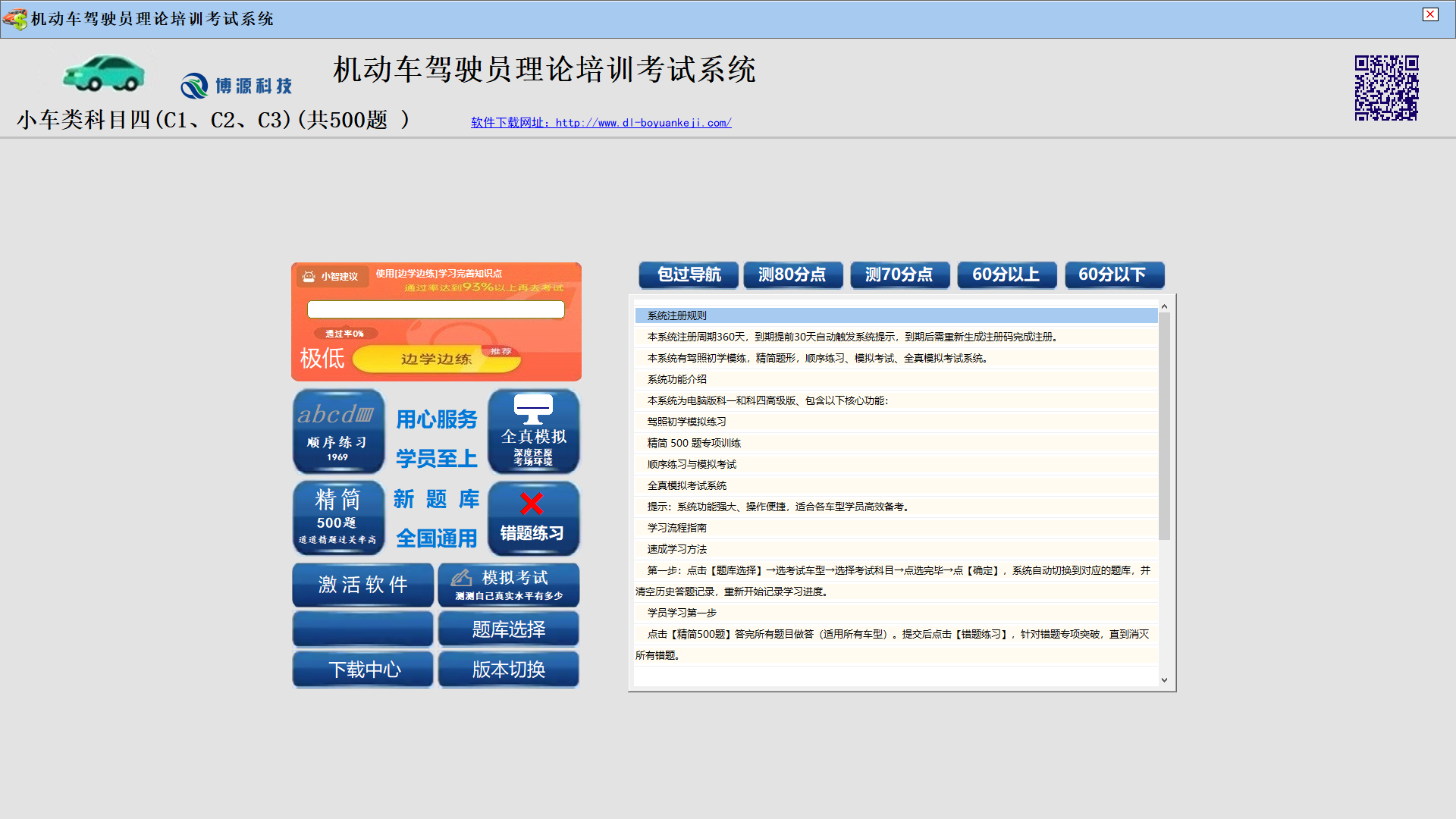Select the 系统注册规则 row
1456x819 pixels.
(896, 315)
